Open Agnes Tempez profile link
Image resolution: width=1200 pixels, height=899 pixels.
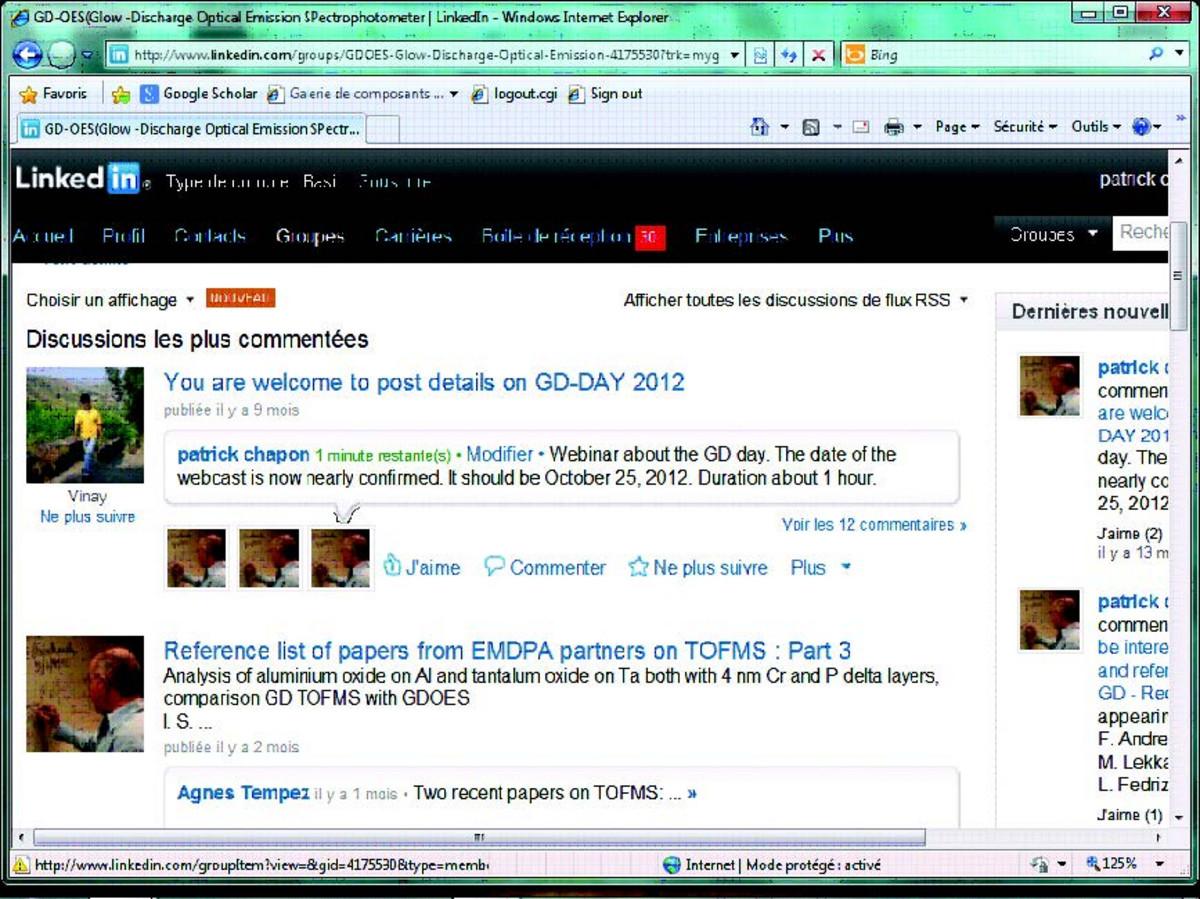click(x=243, y=793)
